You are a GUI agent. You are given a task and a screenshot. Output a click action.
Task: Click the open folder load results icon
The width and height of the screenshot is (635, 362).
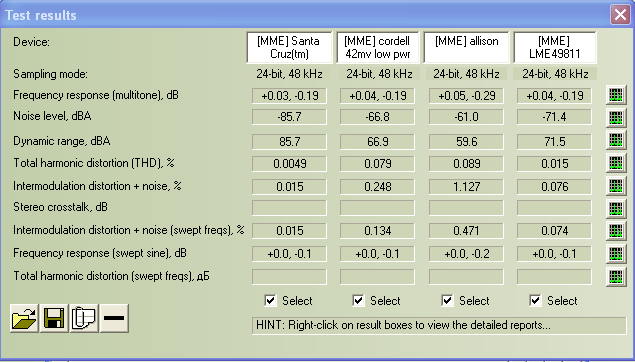24,318
